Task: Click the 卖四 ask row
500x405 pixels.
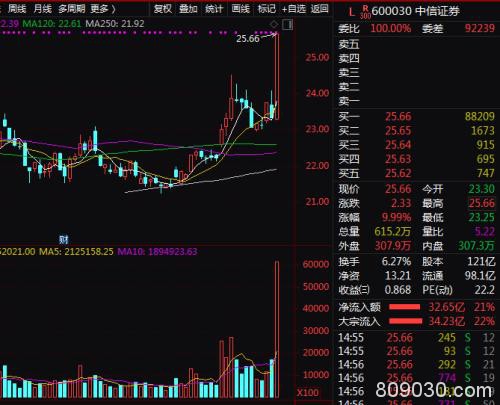Action: point(416,58)
